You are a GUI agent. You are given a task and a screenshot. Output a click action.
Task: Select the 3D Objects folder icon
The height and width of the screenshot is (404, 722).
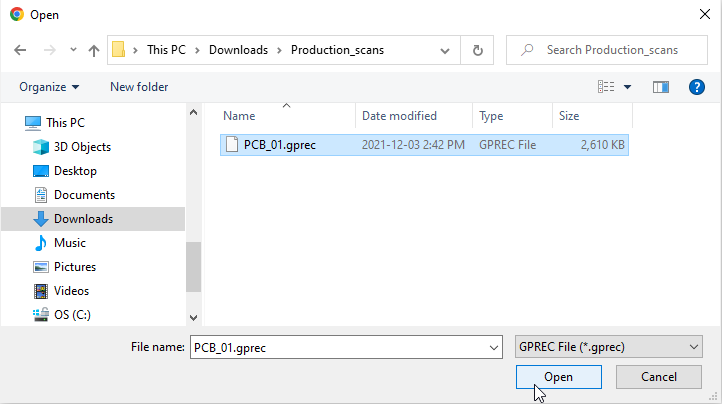point(41,147)
